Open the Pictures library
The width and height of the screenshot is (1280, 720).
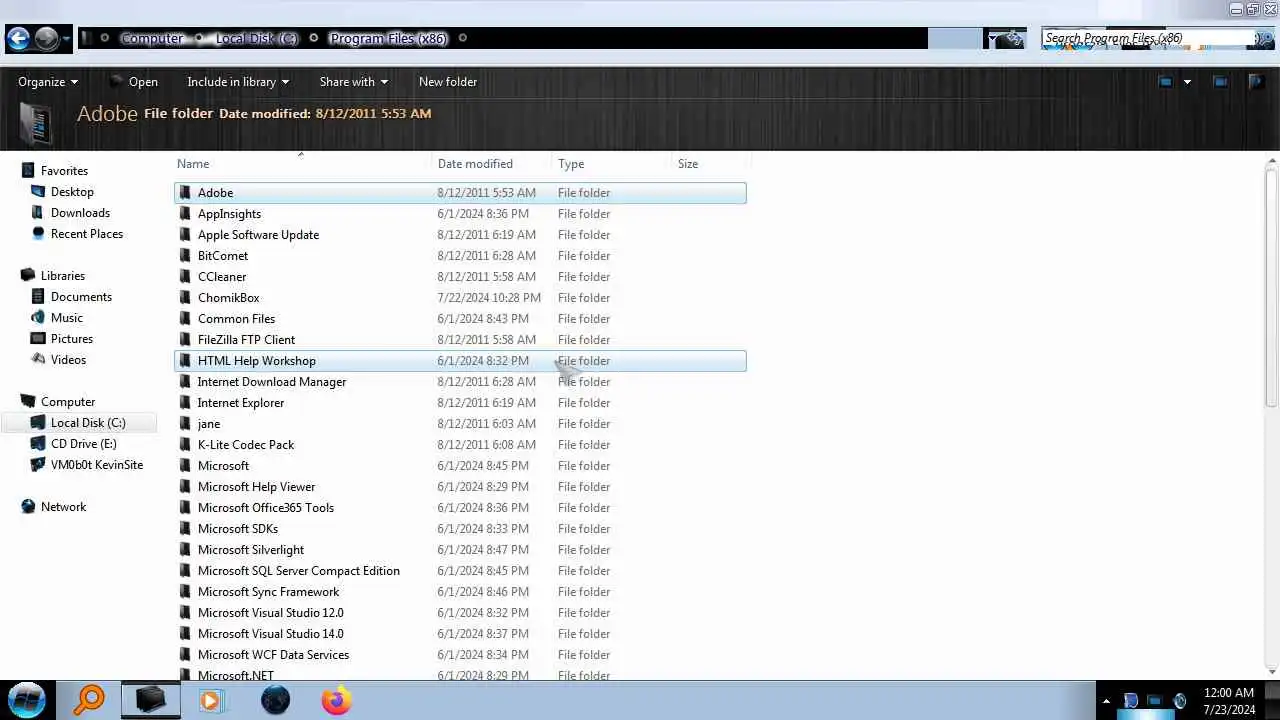point(72,339)
